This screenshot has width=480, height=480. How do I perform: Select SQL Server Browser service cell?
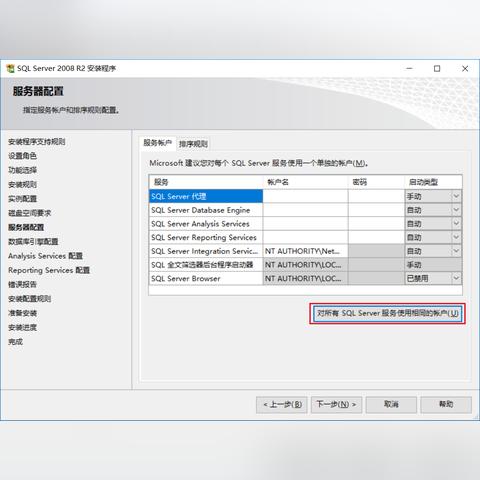[x=206, y=278]
